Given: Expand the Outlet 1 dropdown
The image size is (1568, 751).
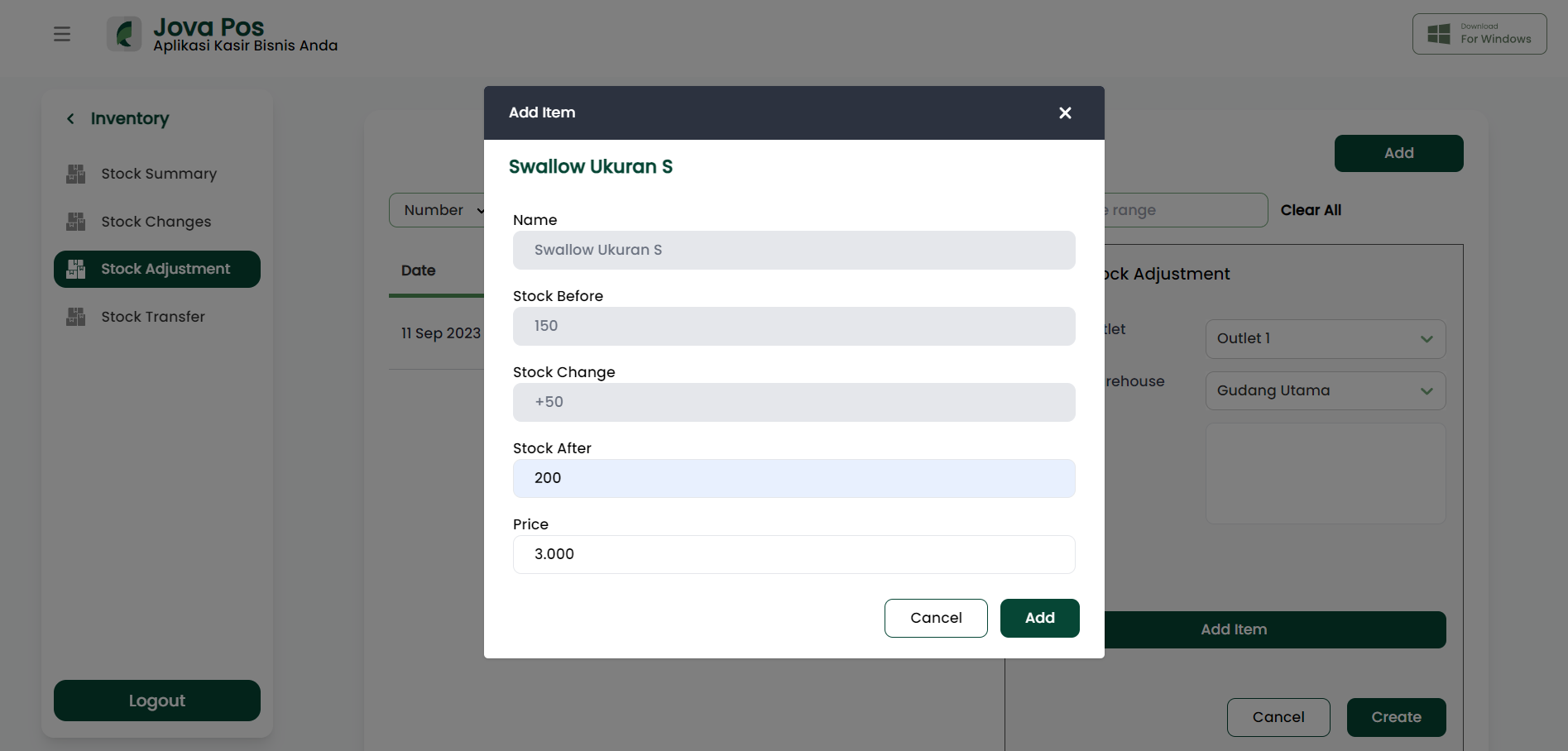Looking at the screenshot, I should [x=1326, y=339].
